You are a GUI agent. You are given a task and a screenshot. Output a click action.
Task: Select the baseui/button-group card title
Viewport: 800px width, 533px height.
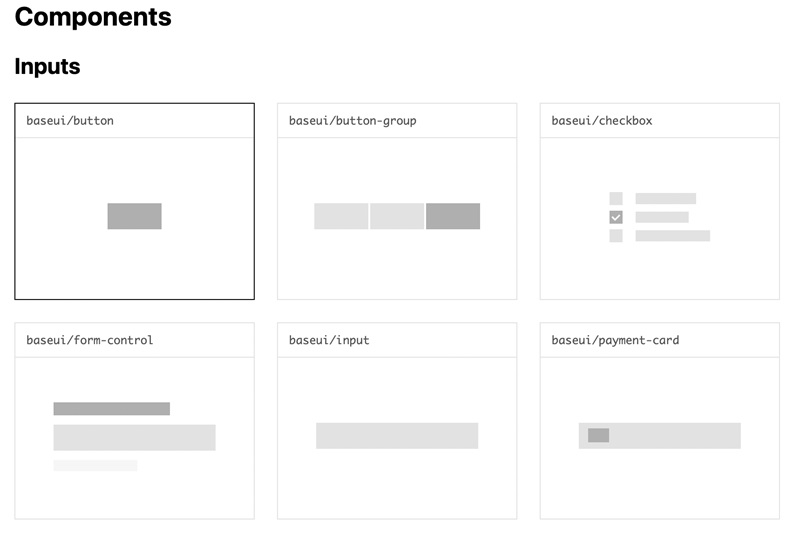click(353, 121)
